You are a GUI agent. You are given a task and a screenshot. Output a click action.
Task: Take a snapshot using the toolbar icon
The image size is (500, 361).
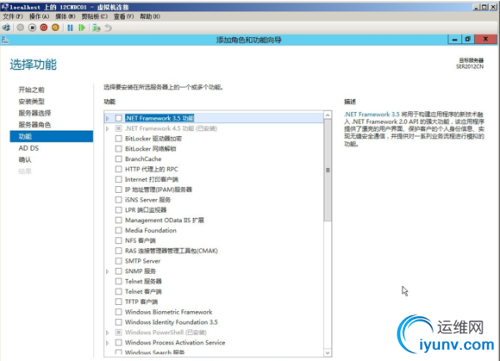[x=97, y=28]
